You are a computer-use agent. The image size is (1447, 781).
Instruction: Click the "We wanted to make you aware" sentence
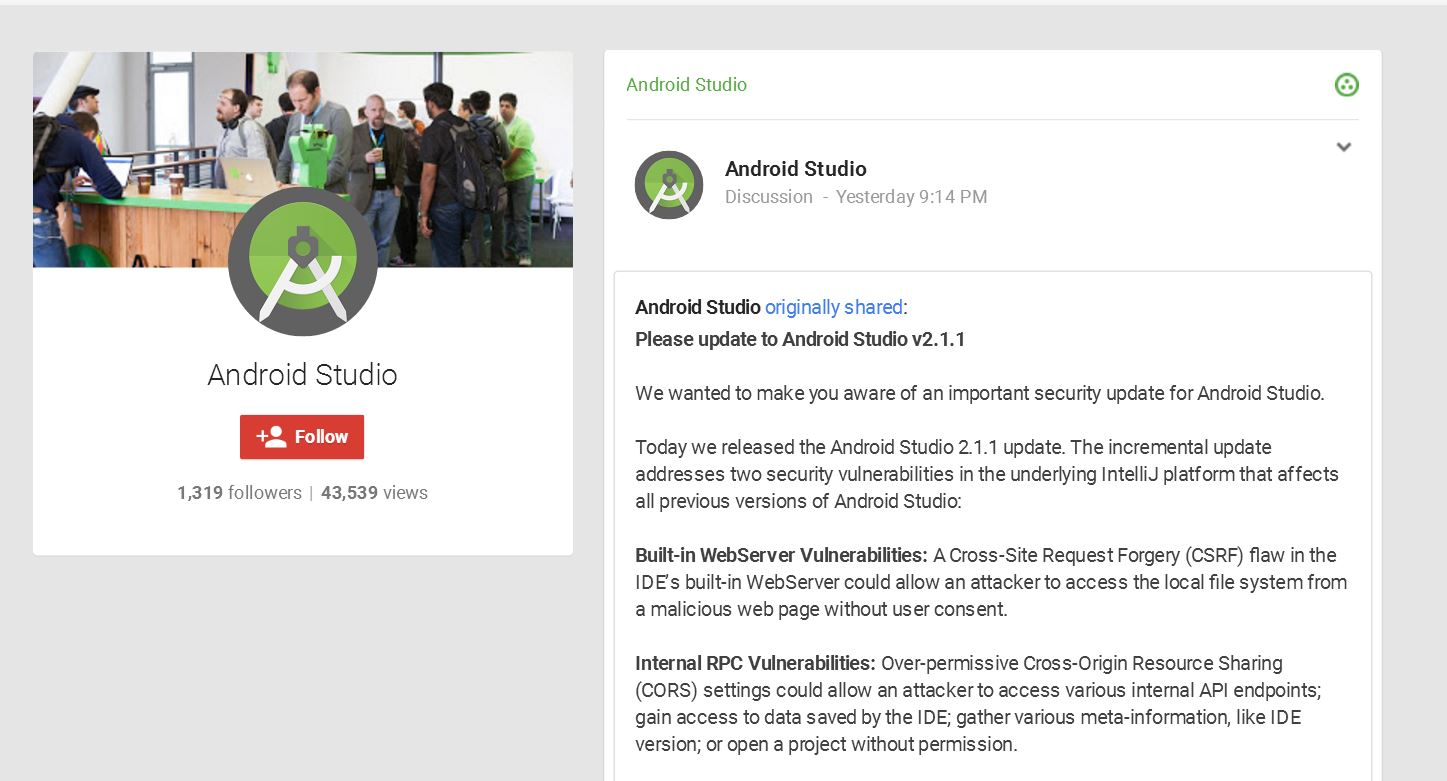point(979,393)
